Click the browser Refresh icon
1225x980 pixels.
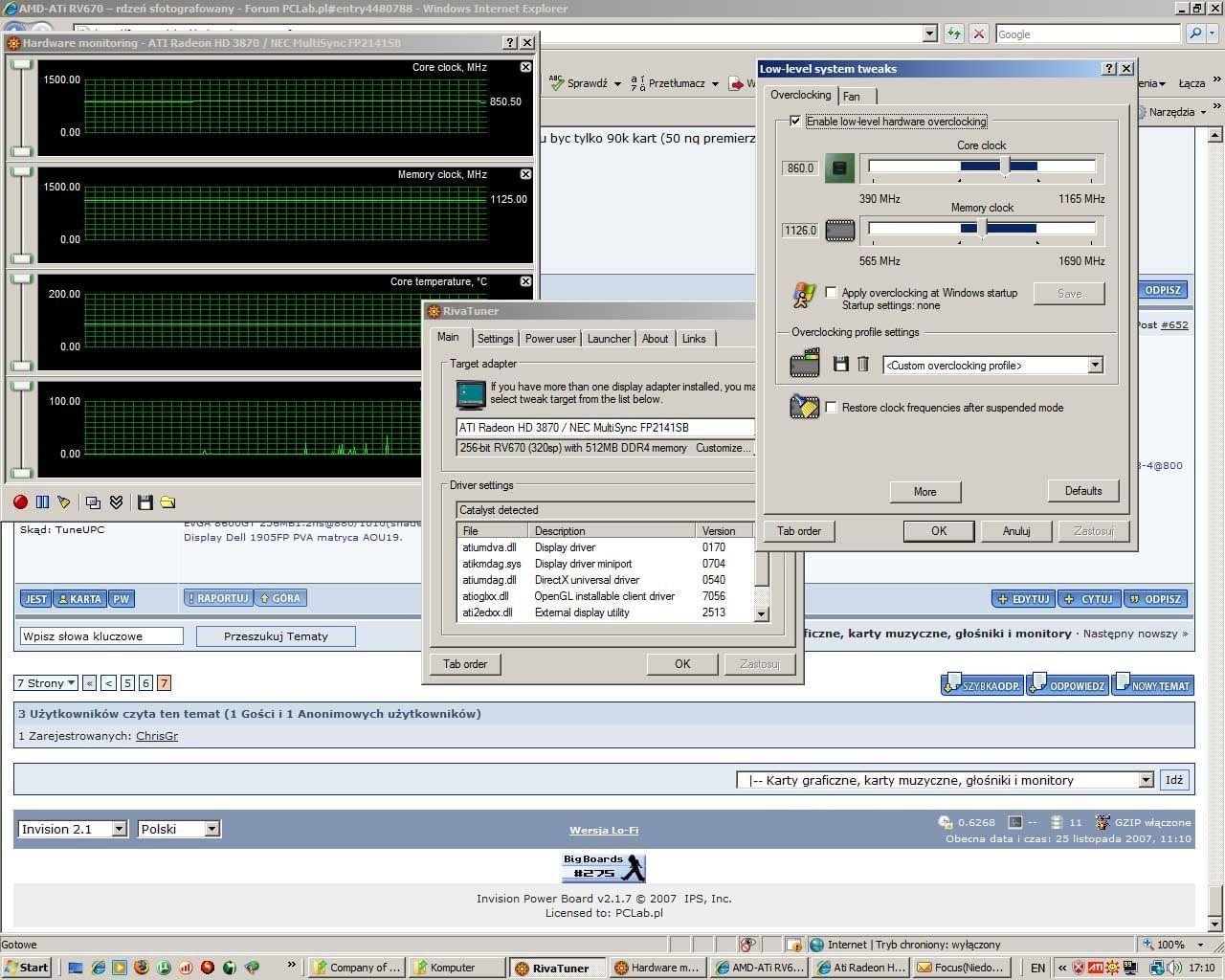(953, 33)
